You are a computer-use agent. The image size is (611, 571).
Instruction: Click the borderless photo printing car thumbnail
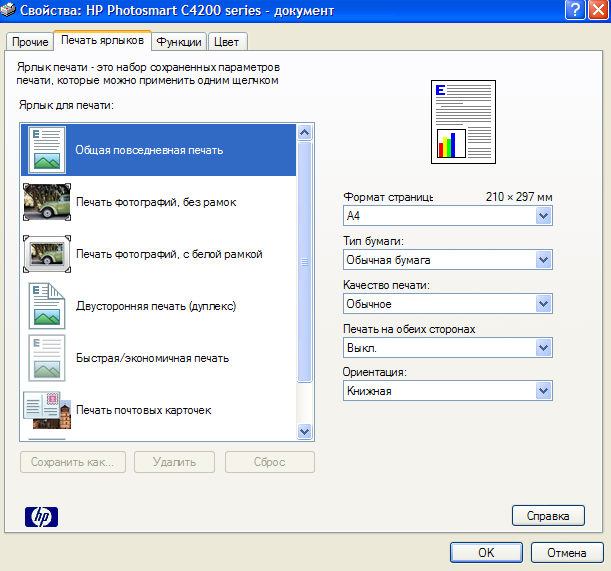pos(47,202)
